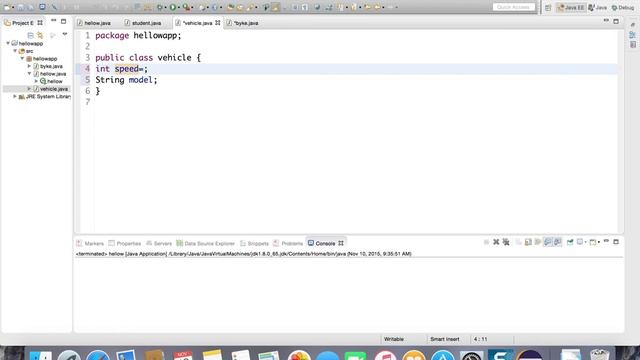Switch to student.java editor tab

coord(143,23)
